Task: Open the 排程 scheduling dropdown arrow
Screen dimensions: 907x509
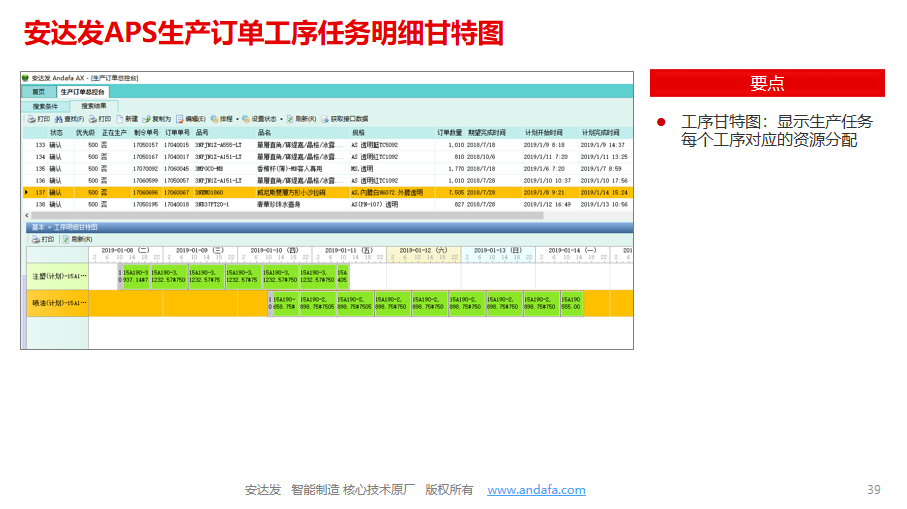Action: (x=236, y=118)
